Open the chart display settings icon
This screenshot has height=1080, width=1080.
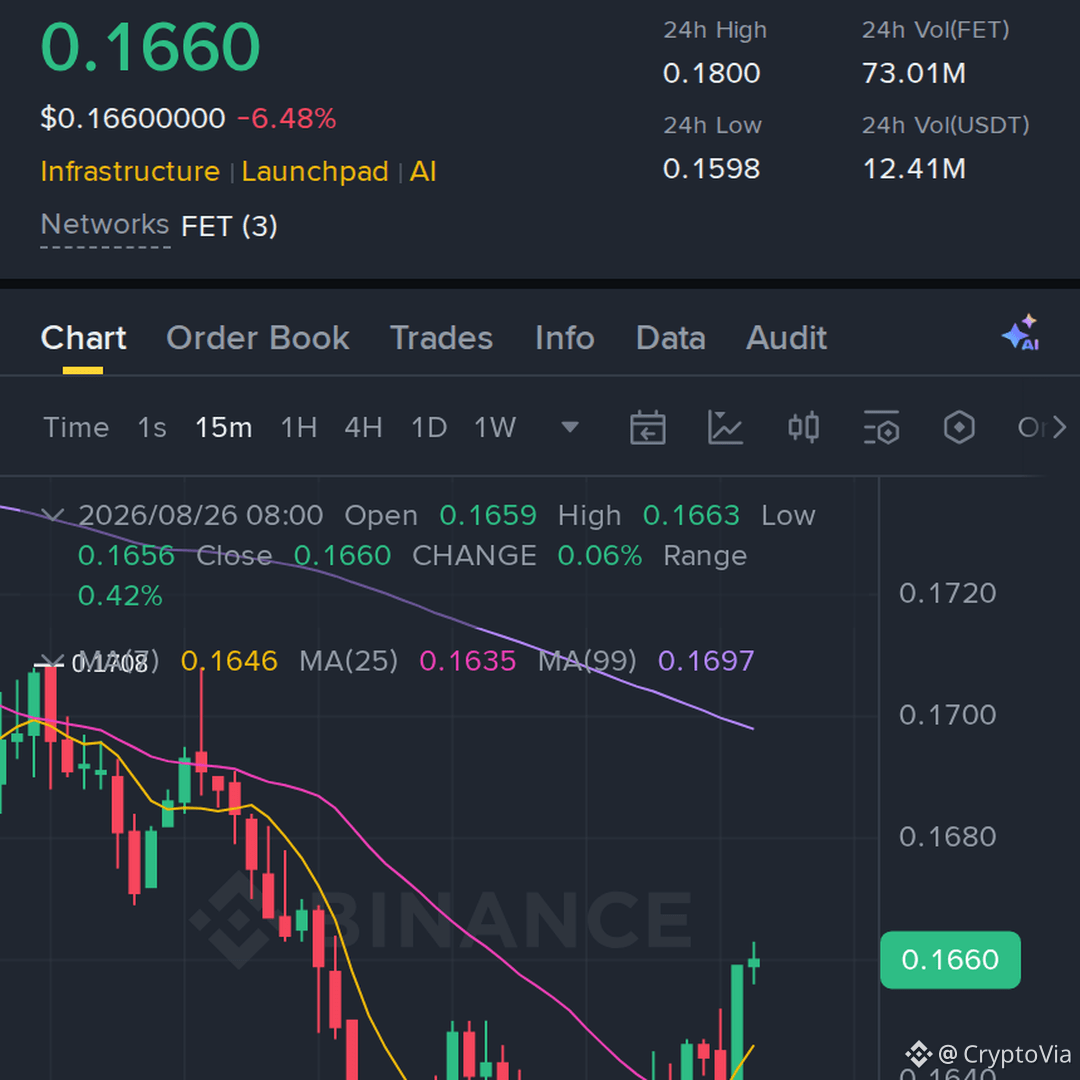(x=881, y=428)
